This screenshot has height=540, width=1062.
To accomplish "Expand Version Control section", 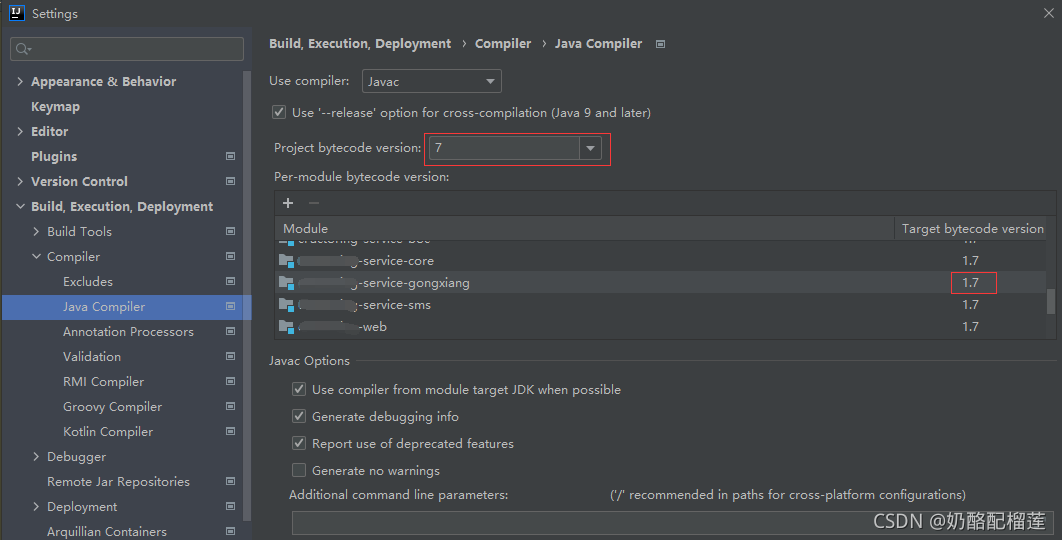I will click(x=20, y=182).
